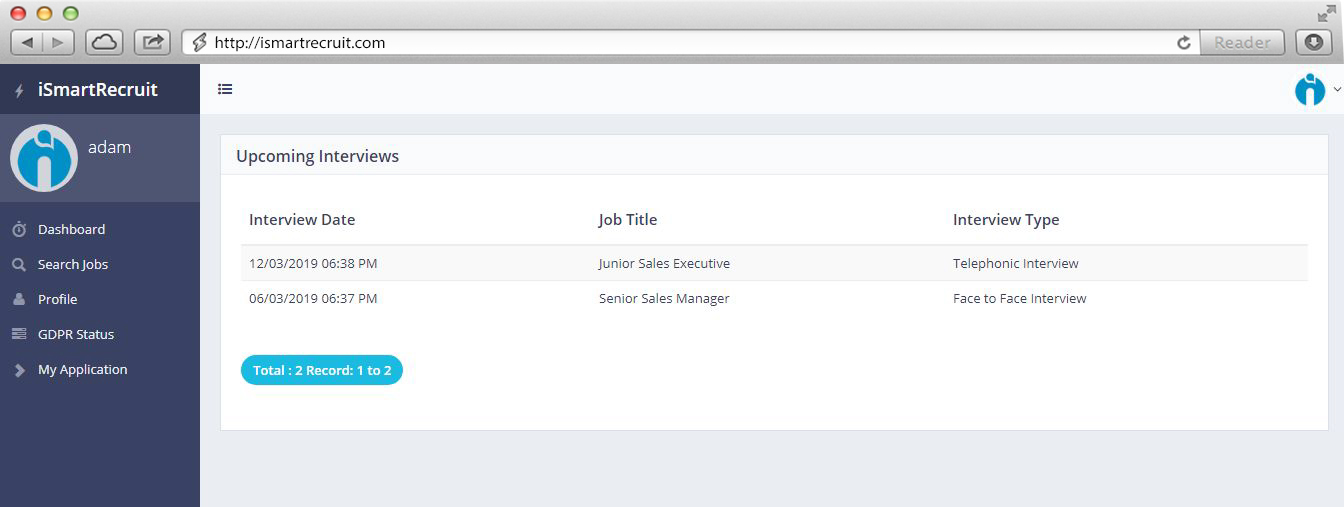Screen dimensions: 1344x507
Task: Click the Search Jobs magnifier icon
Action: point(19,265)
